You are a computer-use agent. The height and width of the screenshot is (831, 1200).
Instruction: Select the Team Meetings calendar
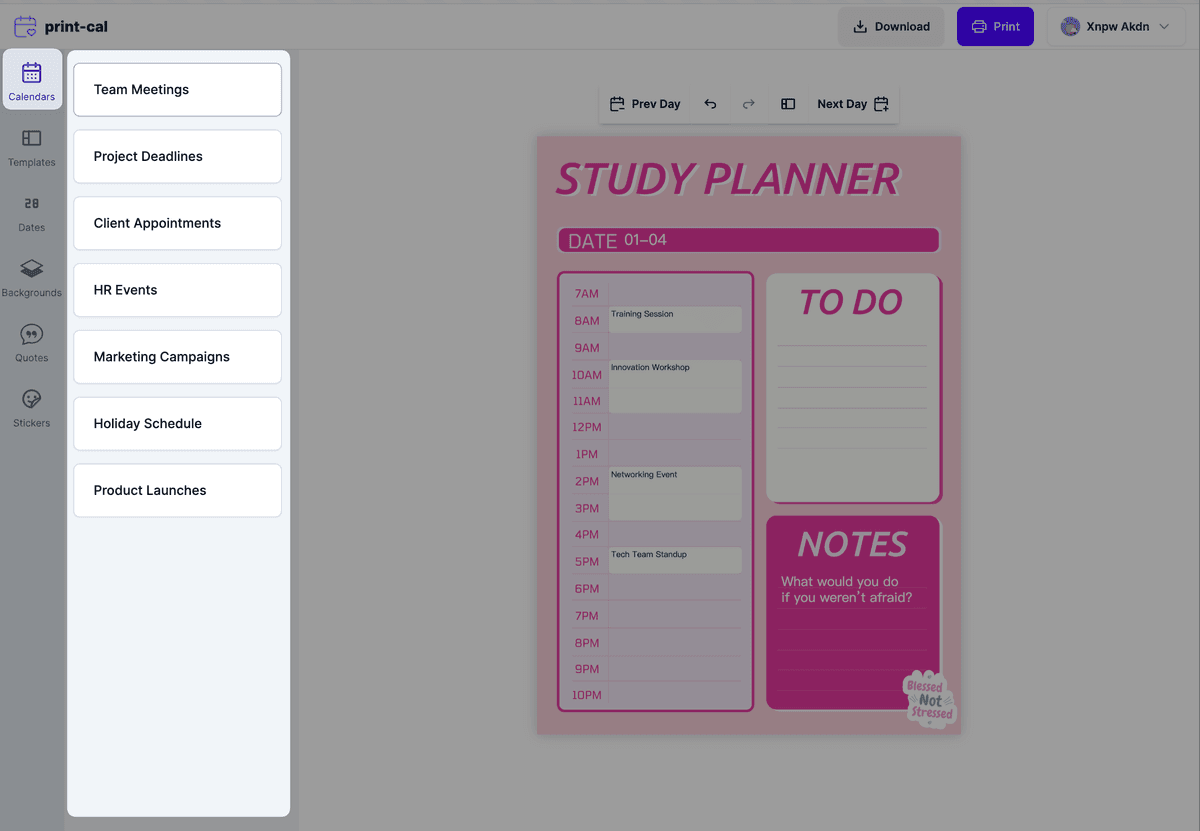pos(177,90)
